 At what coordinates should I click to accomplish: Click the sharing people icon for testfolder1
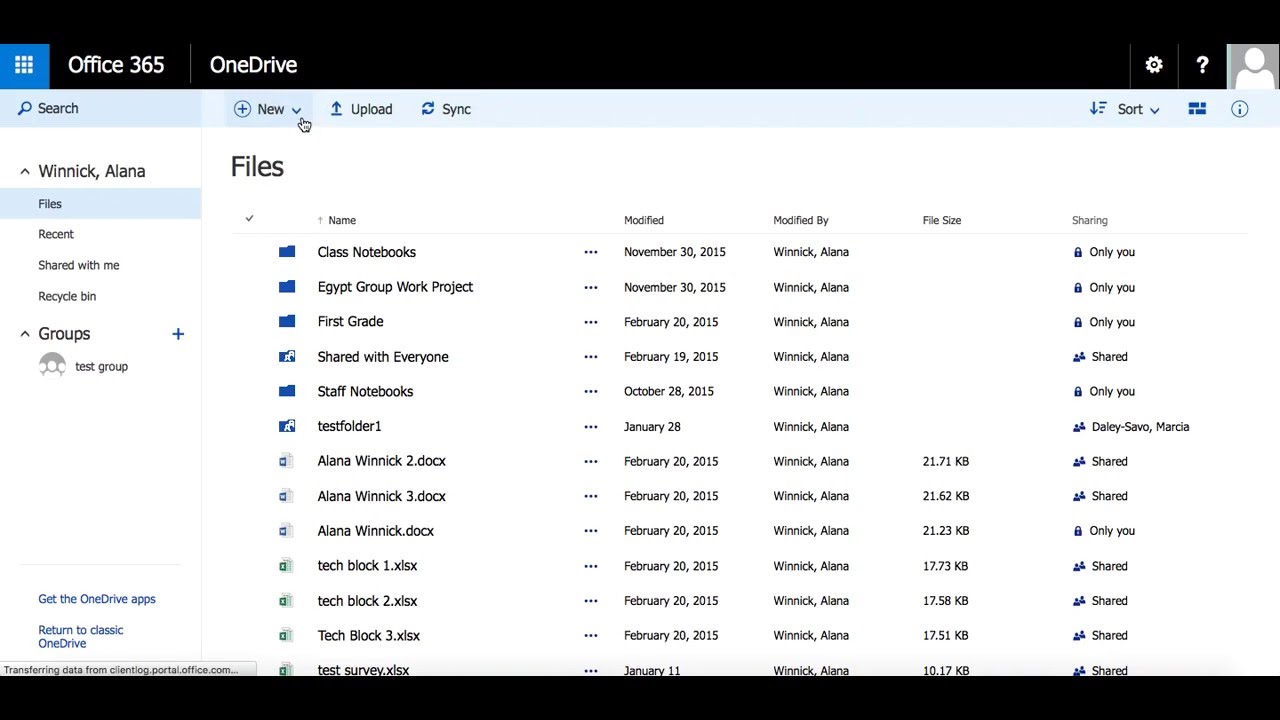(1079, 427)
